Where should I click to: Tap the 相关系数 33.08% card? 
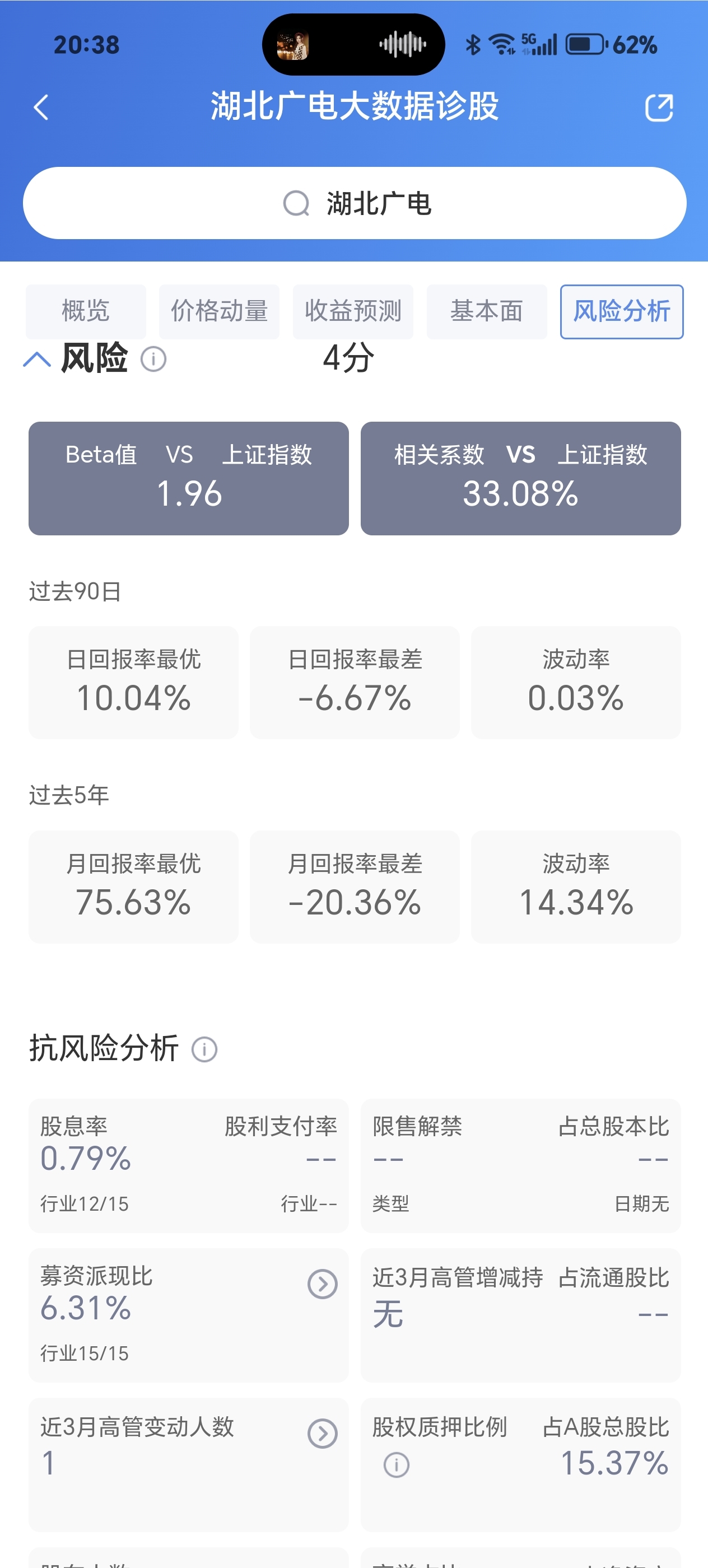tap(520, 478)
